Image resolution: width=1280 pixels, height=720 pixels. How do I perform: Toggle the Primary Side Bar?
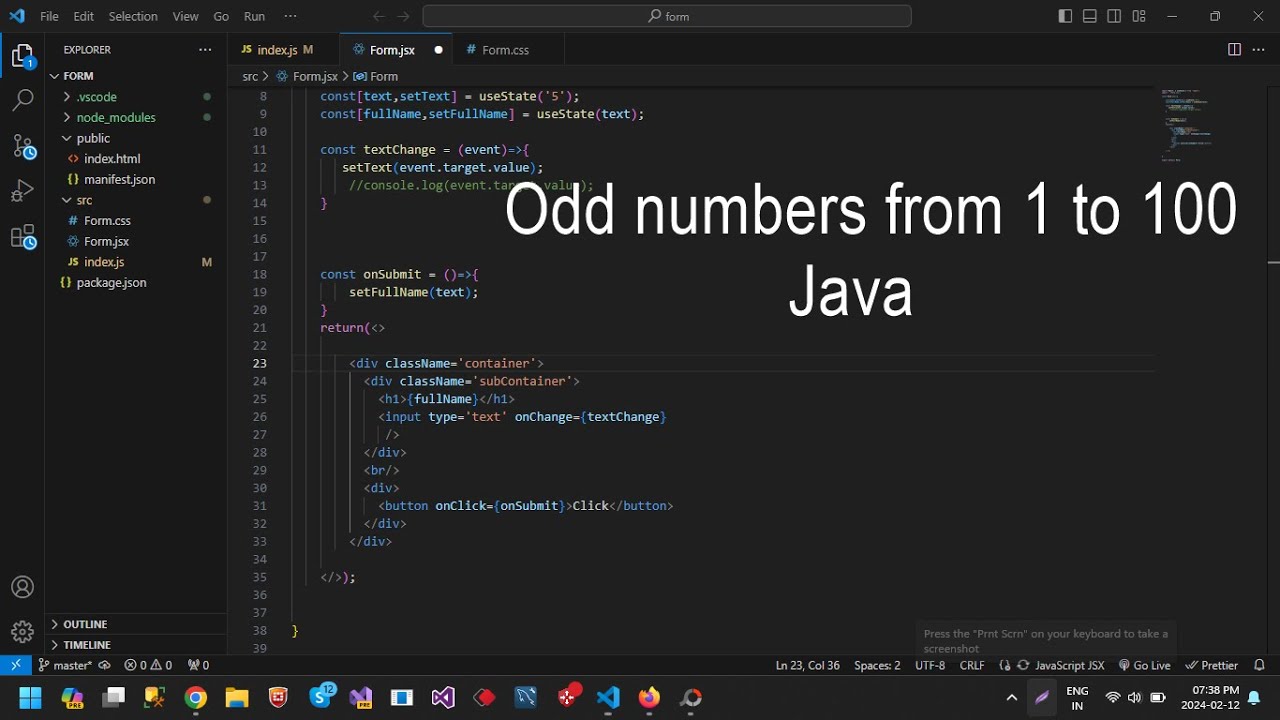[1065, 16]
